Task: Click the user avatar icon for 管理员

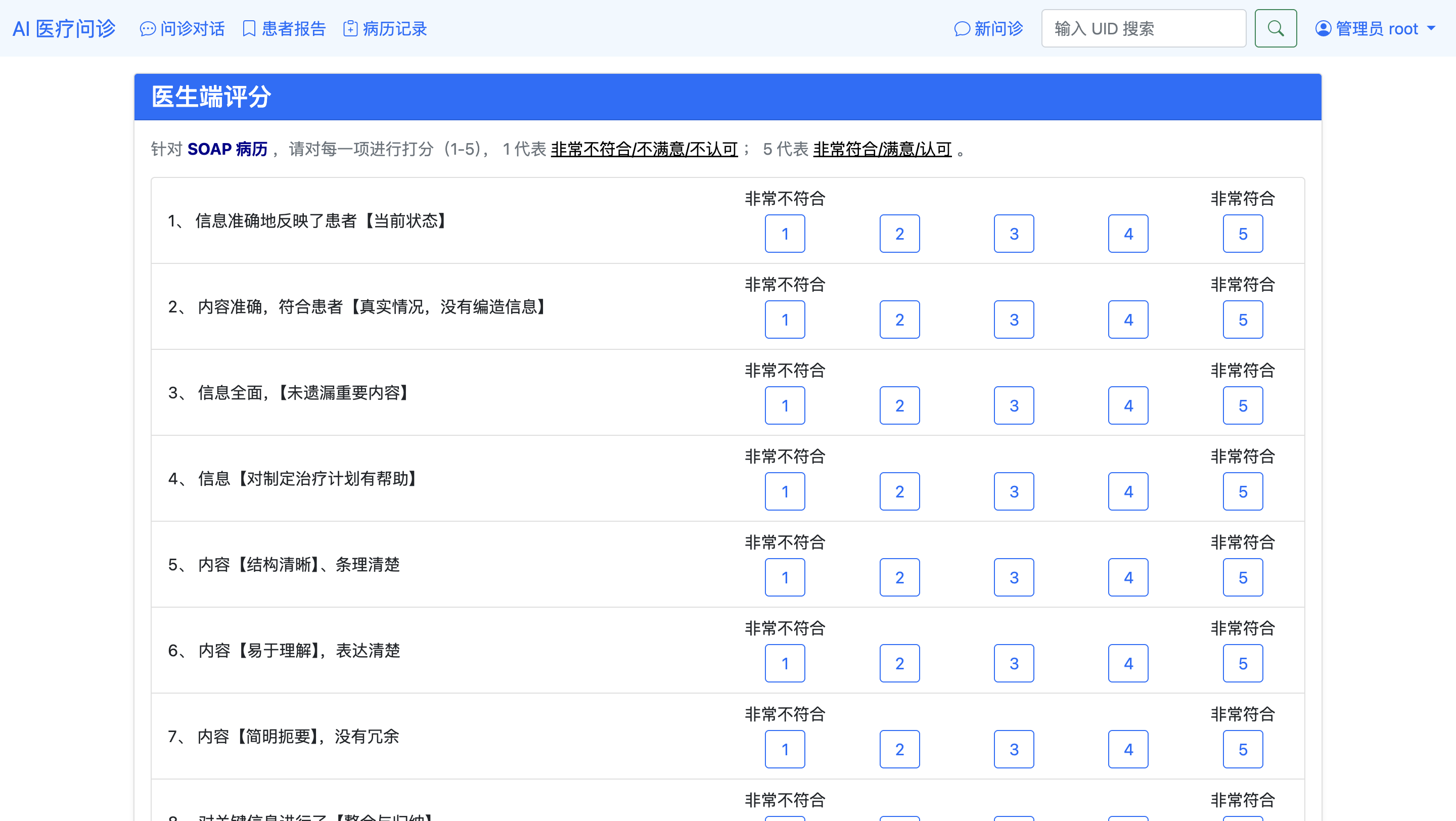Action: 1323,29
